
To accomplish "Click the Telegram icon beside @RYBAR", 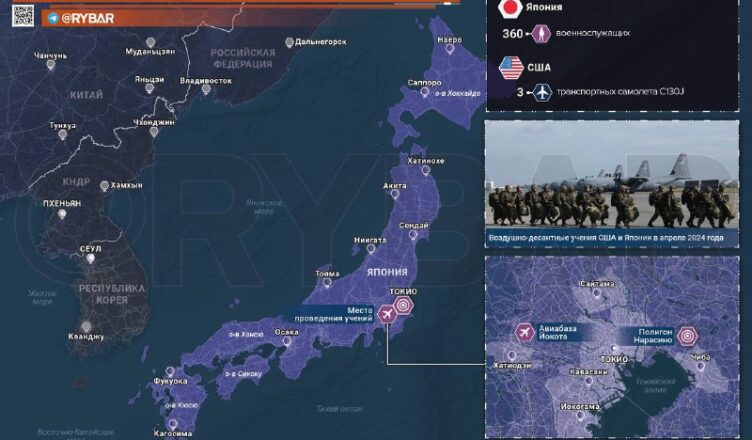I will (x=51, y=17).
